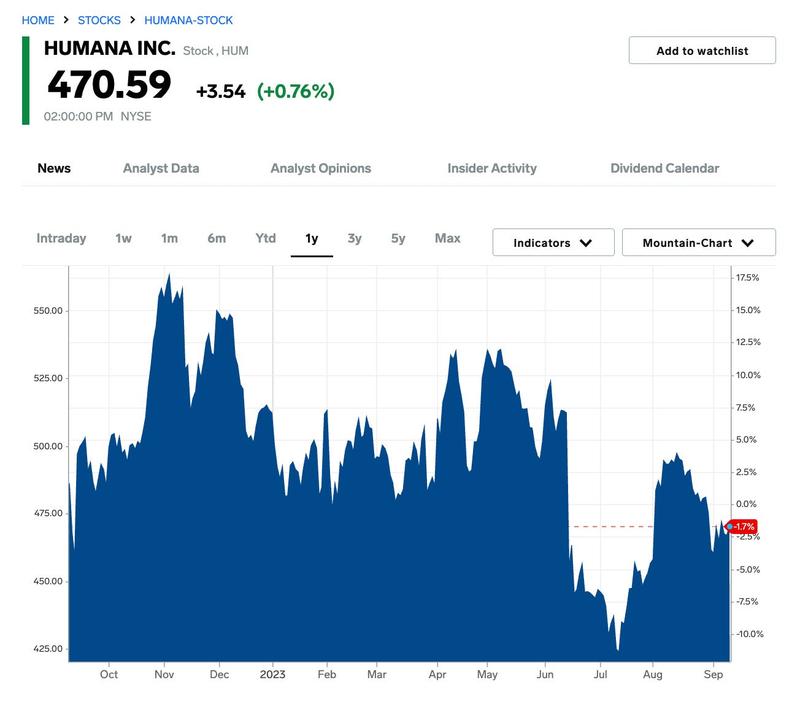
Task: Click the July low point on the chart
Action: point(618,649)
